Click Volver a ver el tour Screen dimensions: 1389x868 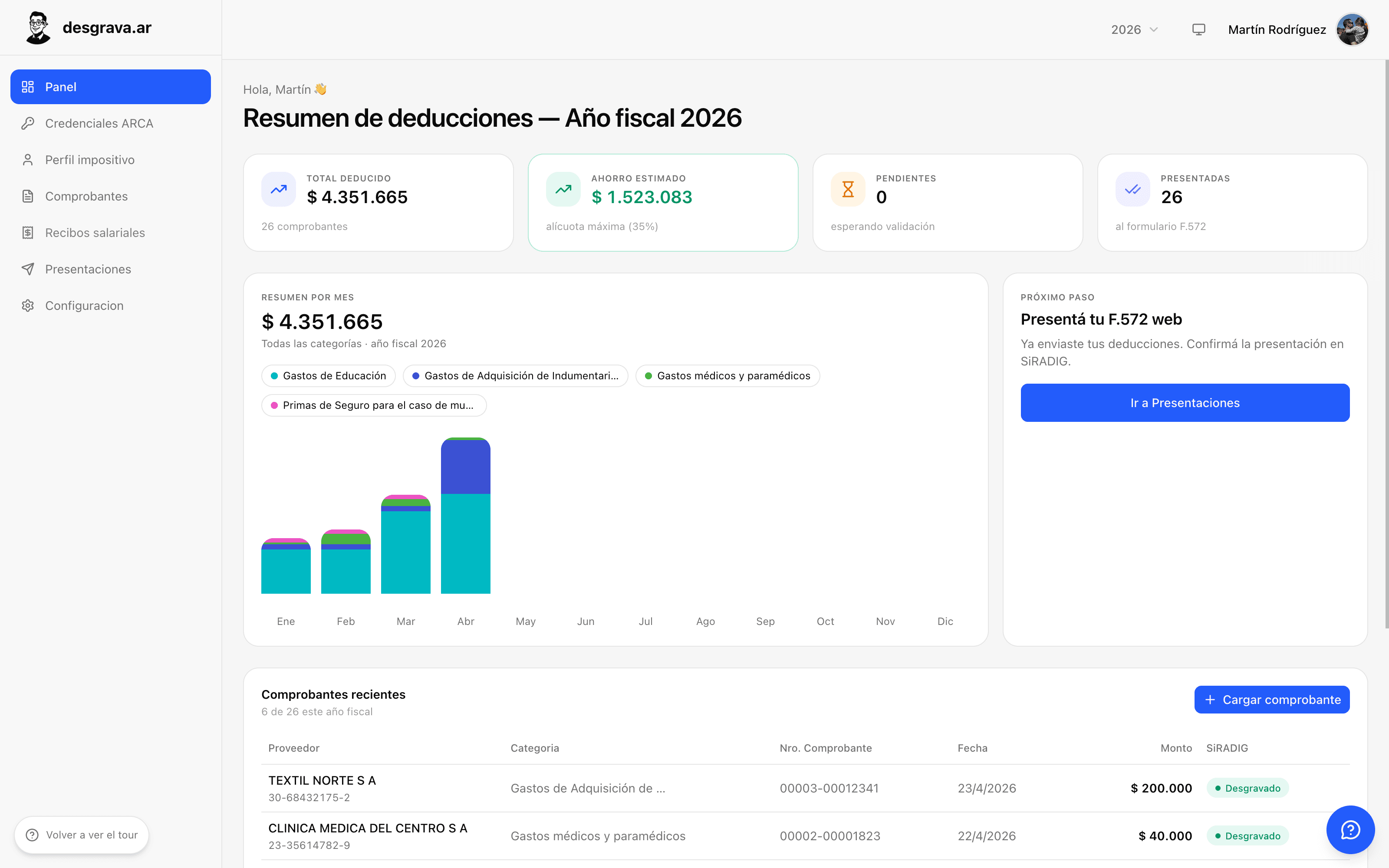tap(82, 835)
